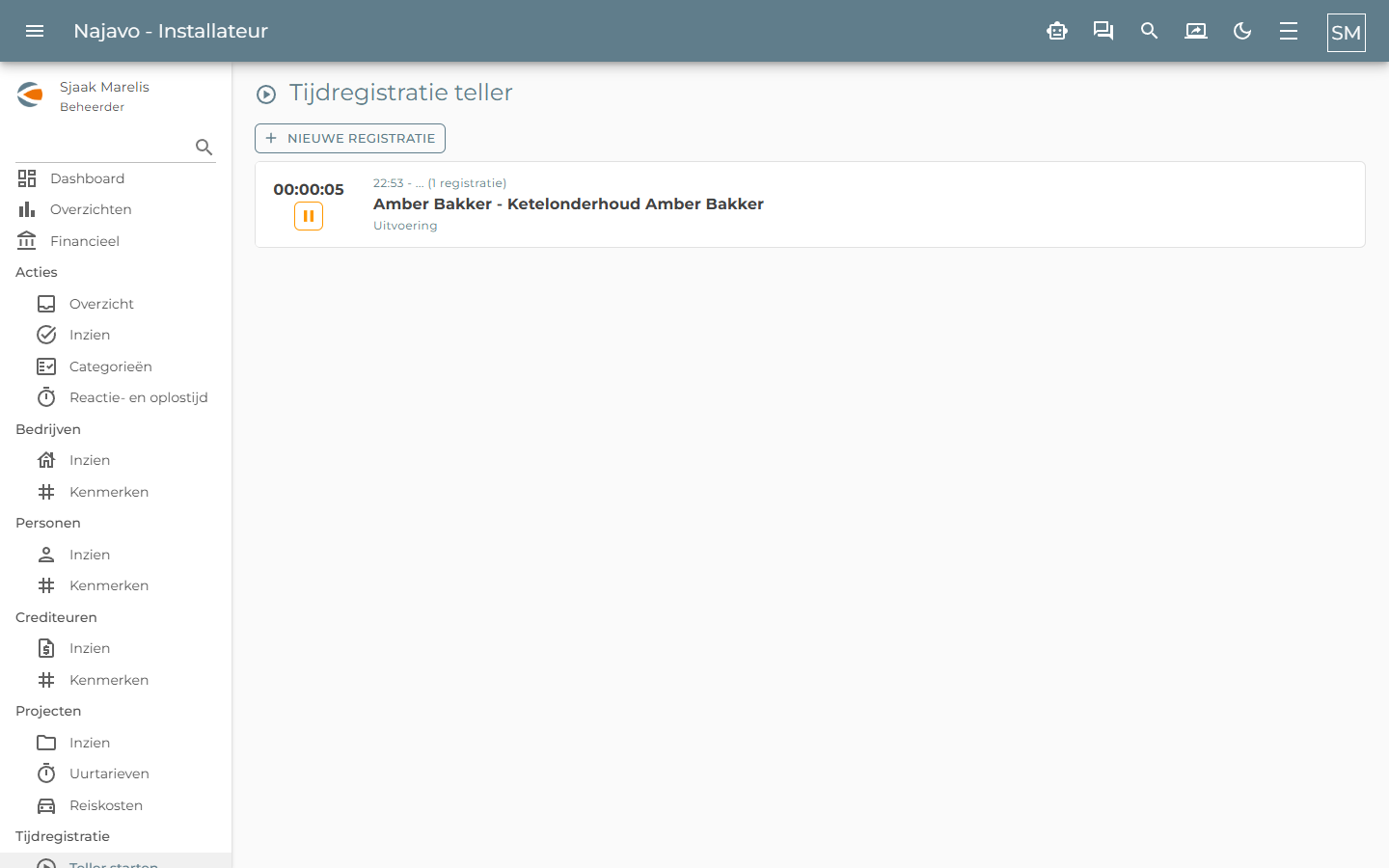Viewport: 1389px width, 868px height.
Task: Click the search icon in top bar
Action: (1150, 31)
